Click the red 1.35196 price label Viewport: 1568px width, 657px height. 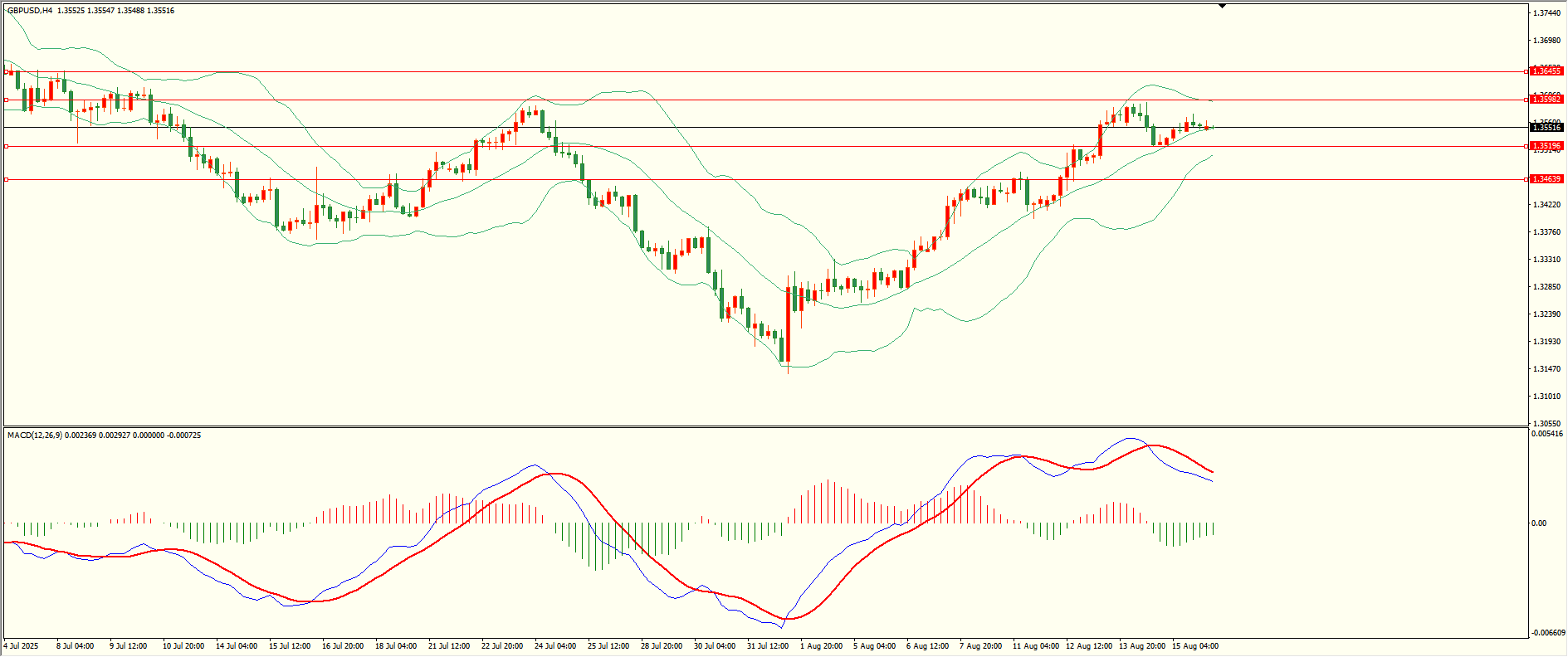(1546, 146)
